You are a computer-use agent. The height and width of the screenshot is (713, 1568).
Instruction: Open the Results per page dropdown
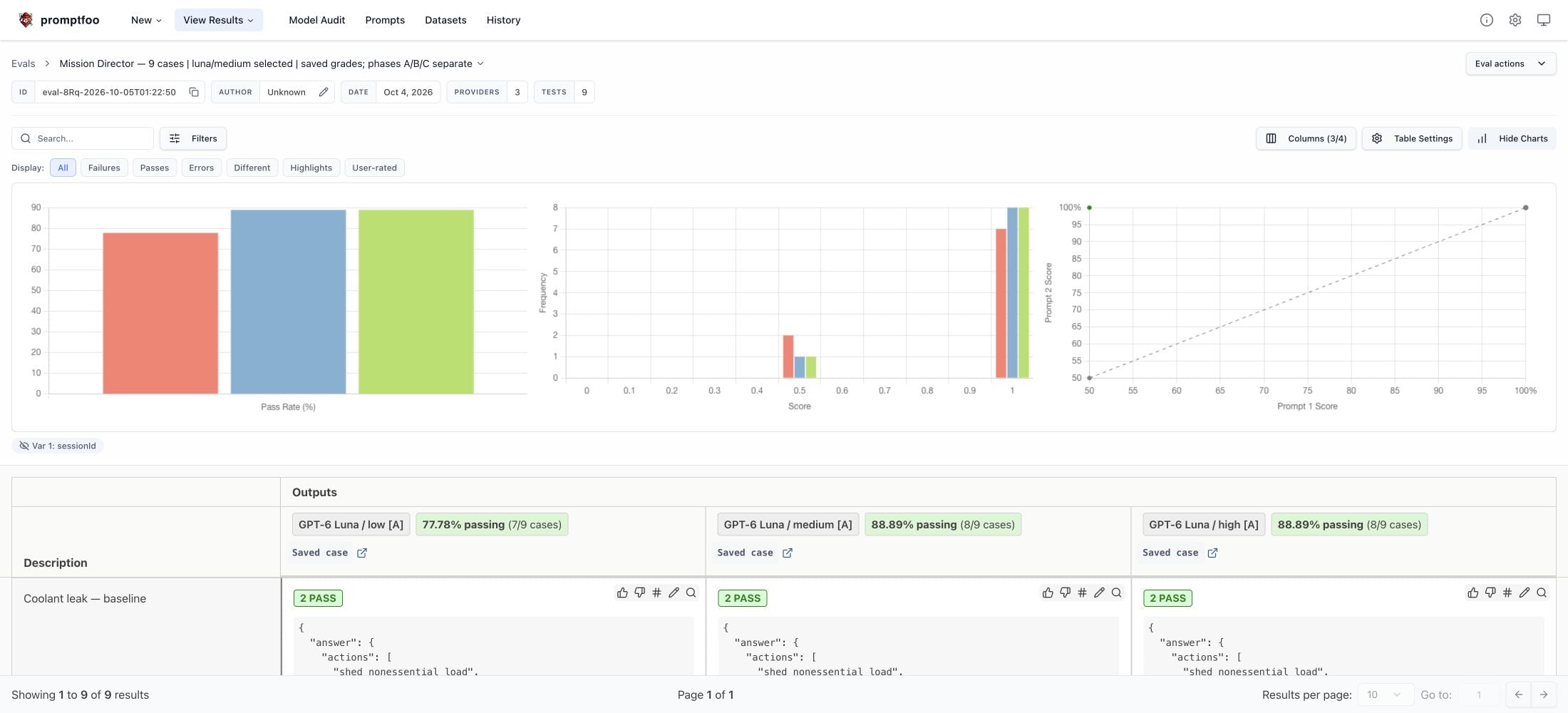click(1384, 694)
